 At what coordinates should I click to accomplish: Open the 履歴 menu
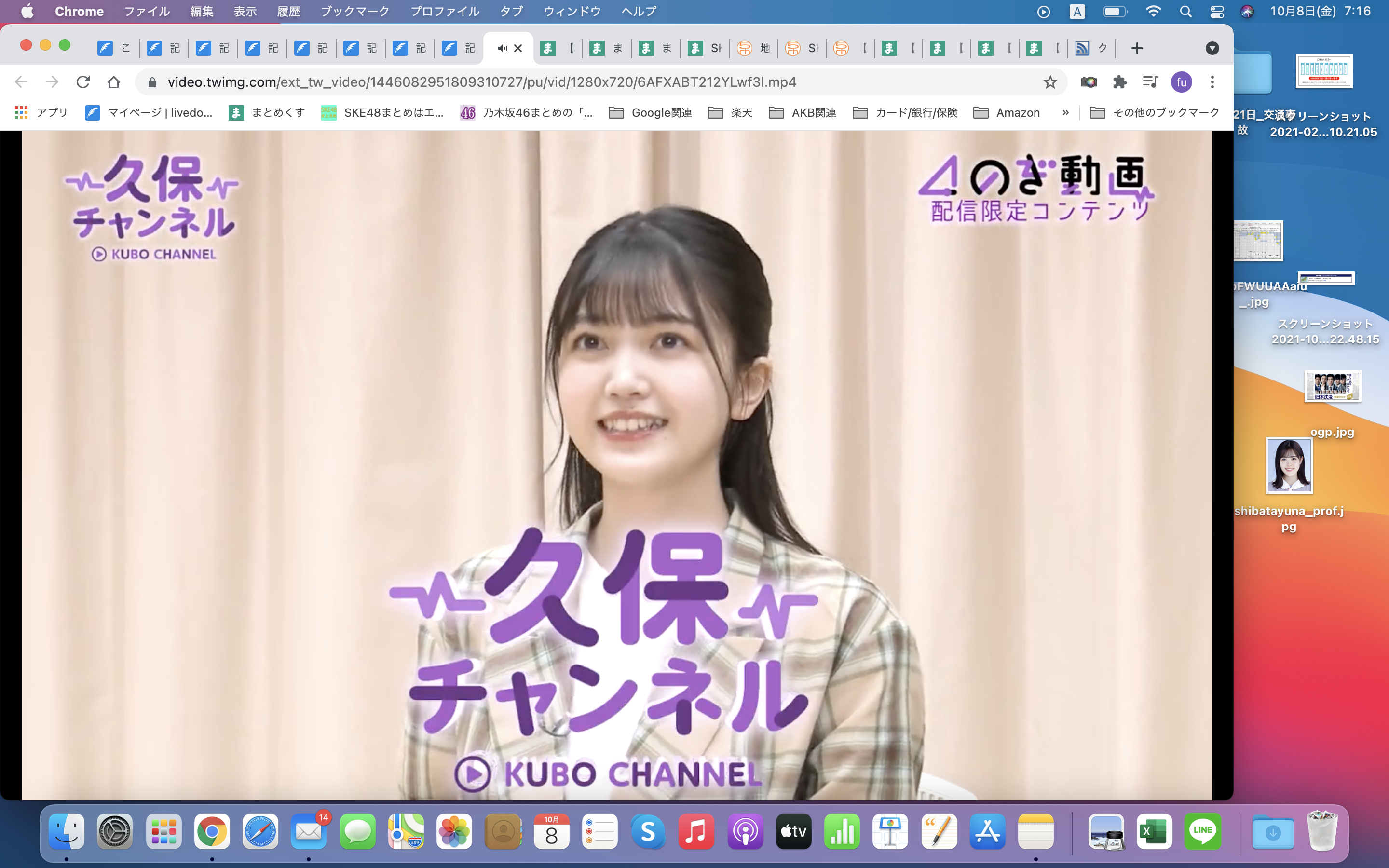pos(289,12)
